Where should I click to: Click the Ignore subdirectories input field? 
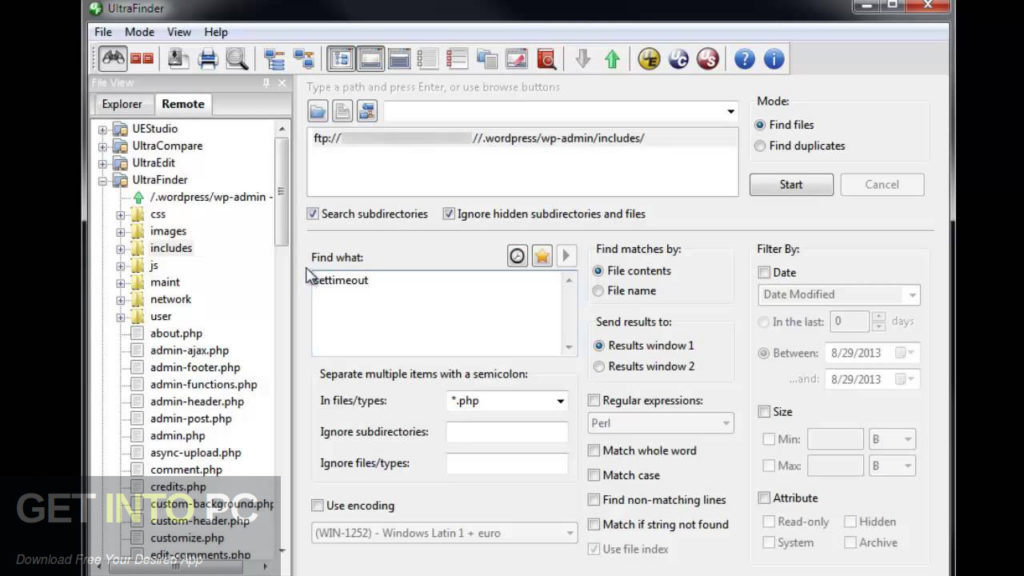tap(507, 432)
